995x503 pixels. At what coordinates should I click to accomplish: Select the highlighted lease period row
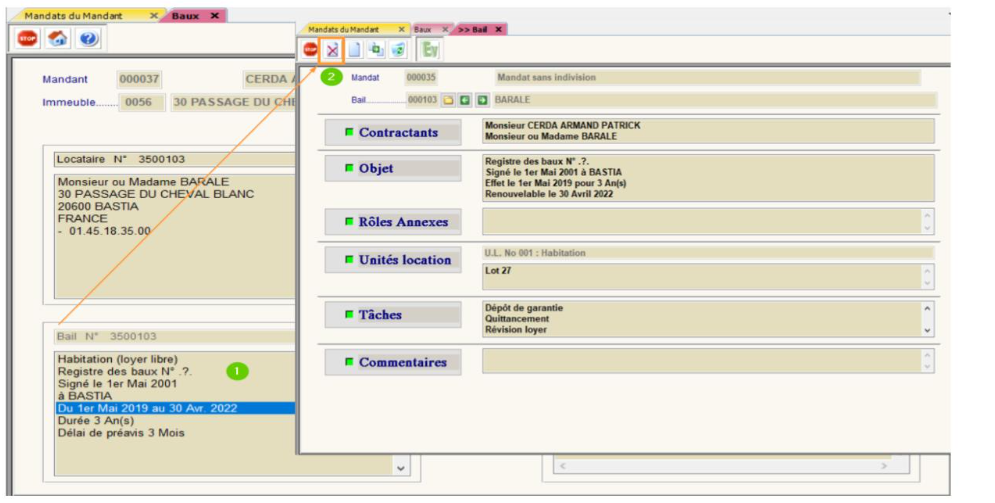tap(175, 408)
